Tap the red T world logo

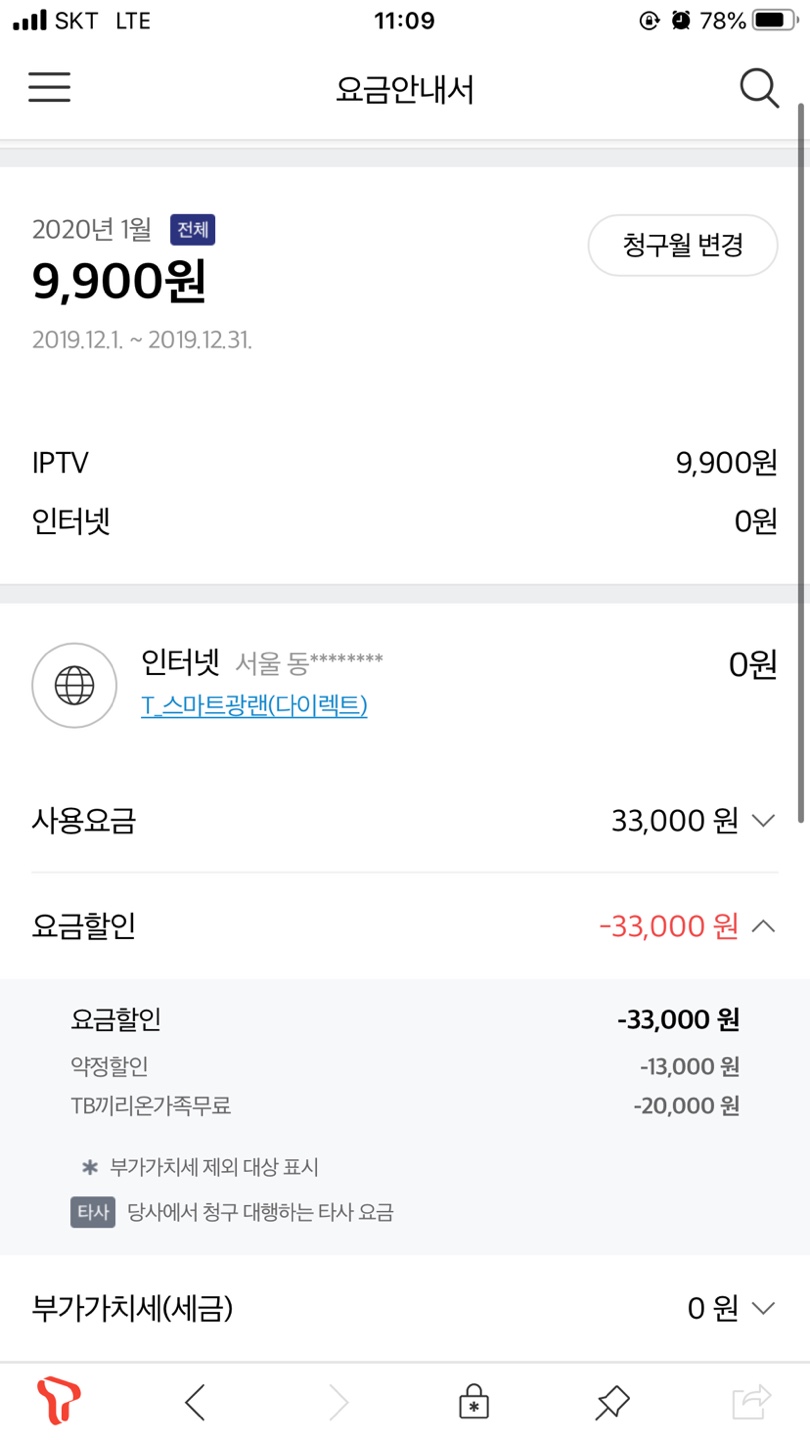pos(58,1402)
